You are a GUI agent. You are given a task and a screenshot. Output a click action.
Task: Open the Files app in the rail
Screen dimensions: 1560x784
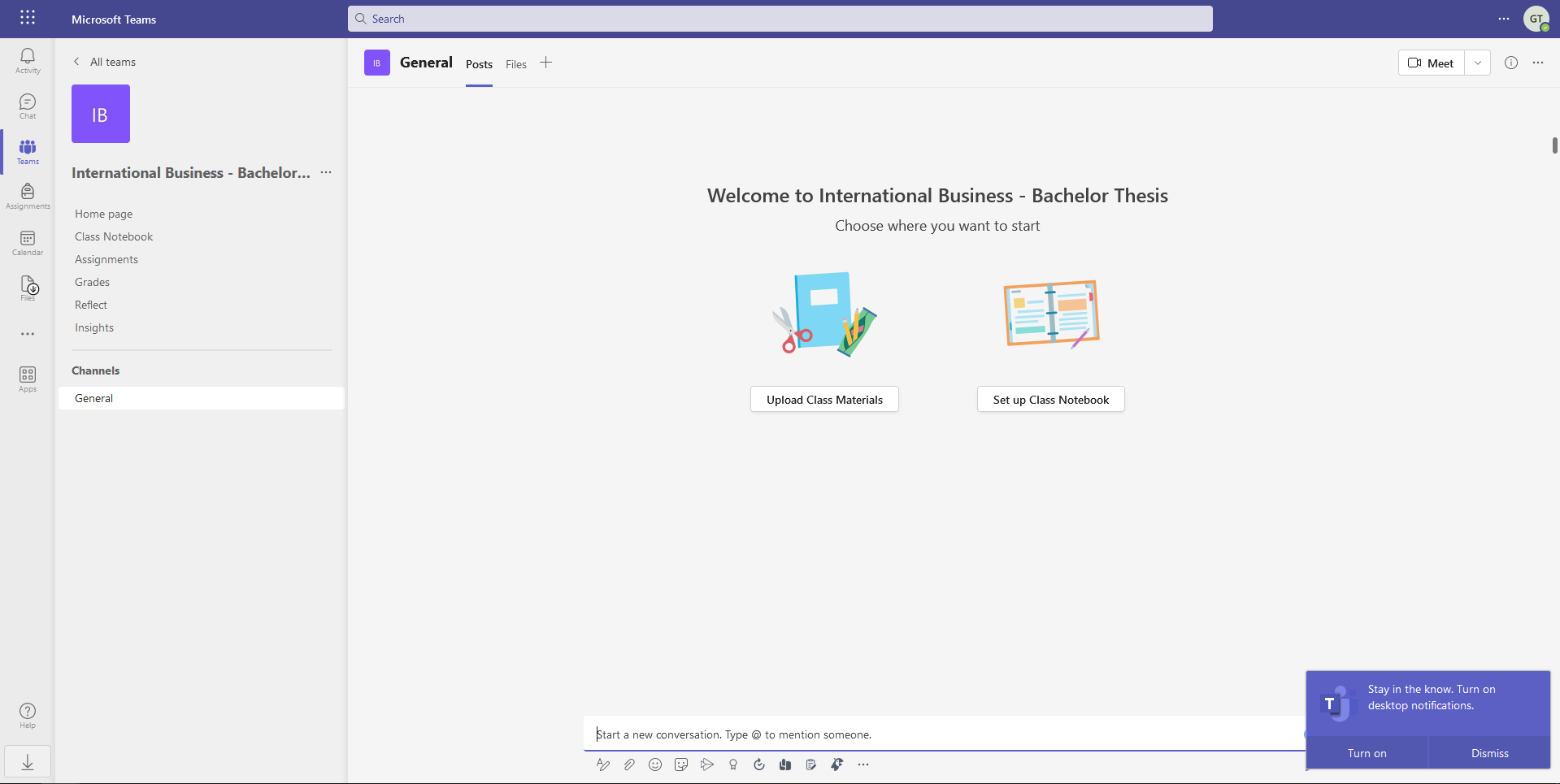(x=28, y=288)
